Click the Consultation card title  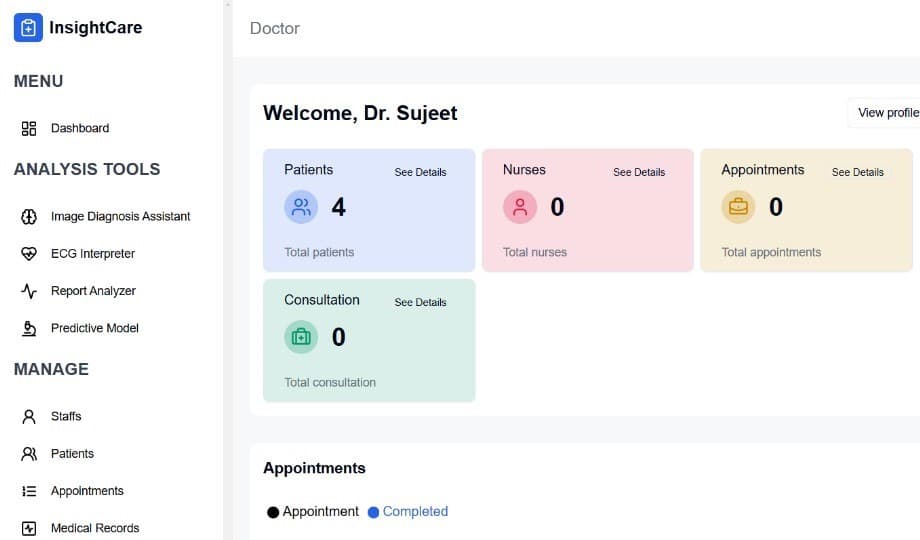(x=322, y=300)
